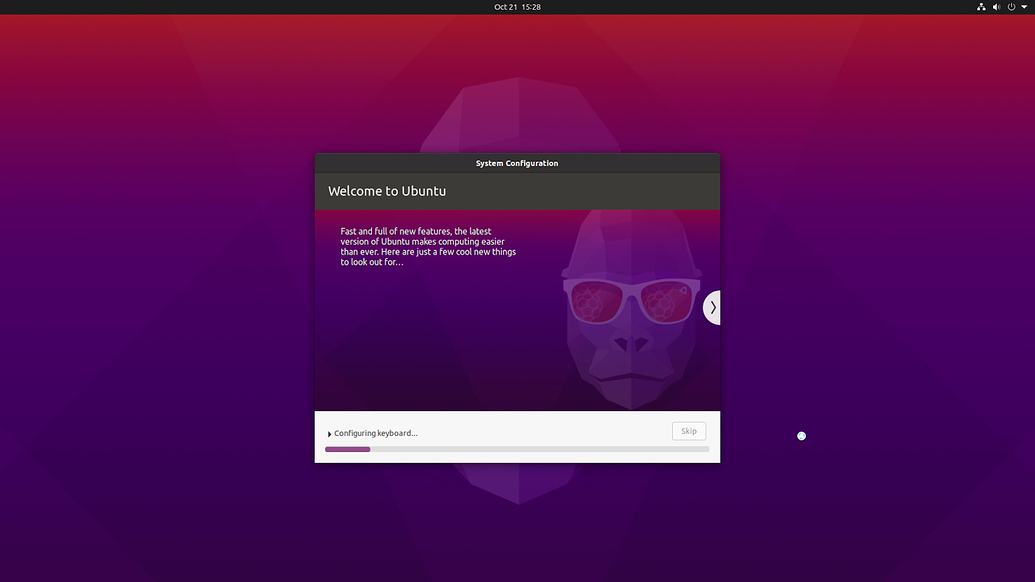Click the gray unfilled part of progress bar
The height and width of the screenshot is (582, 1035).
click(540, 450)
